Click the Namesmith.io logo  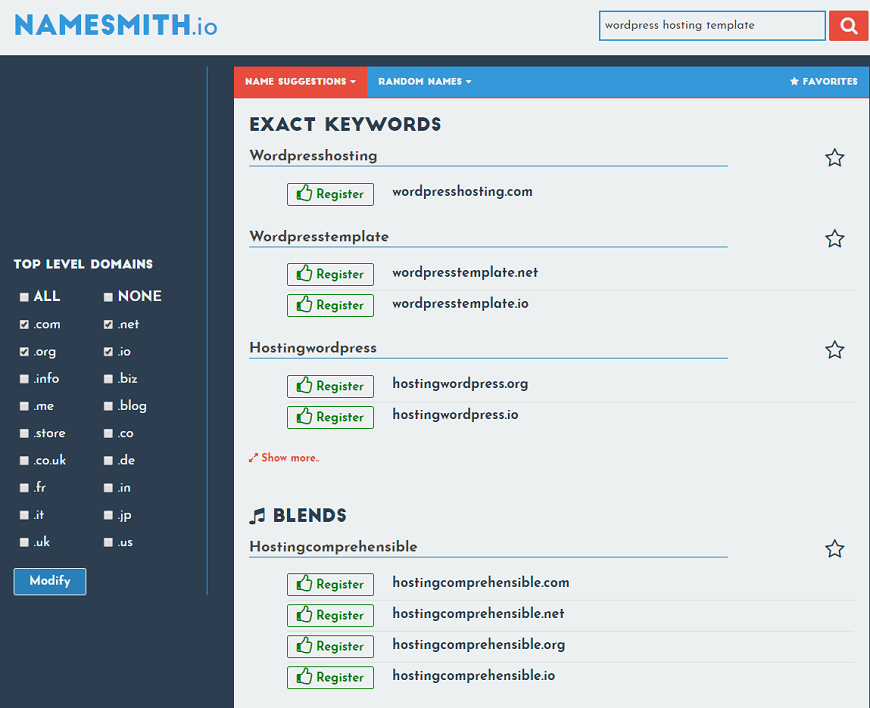tap(115, 26)
